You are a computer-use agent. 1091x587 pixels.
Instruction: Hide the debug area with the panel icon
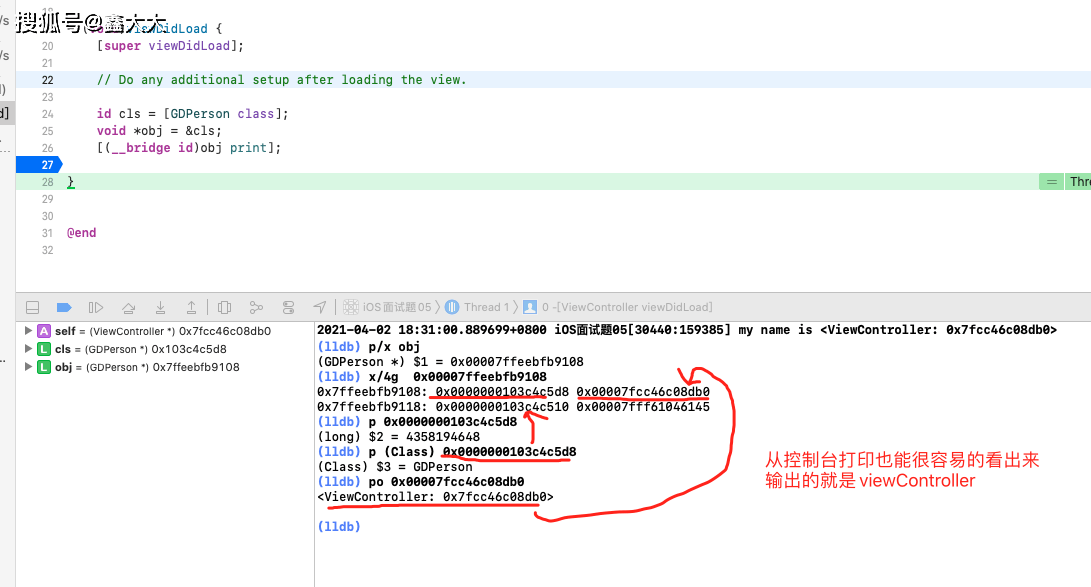[32, 307]
